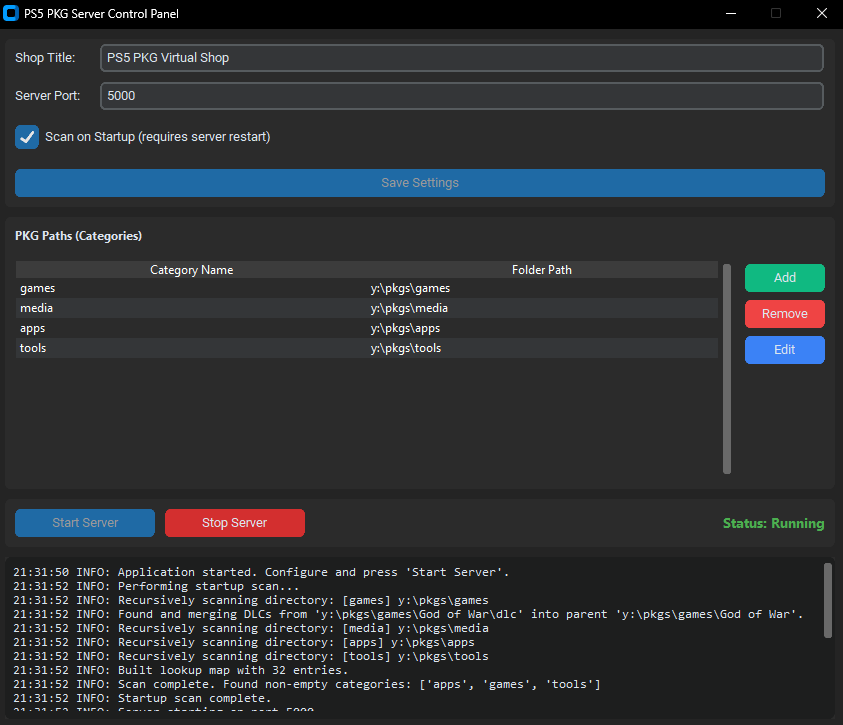Edit the selected category path

tap(784, 350)
